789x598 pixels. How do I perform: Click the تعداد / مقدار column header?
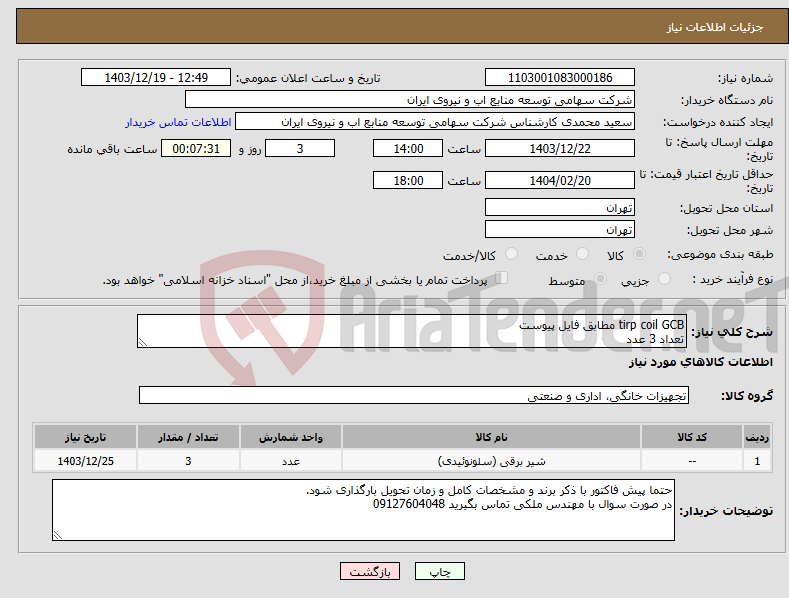click(x=188, y=437)
